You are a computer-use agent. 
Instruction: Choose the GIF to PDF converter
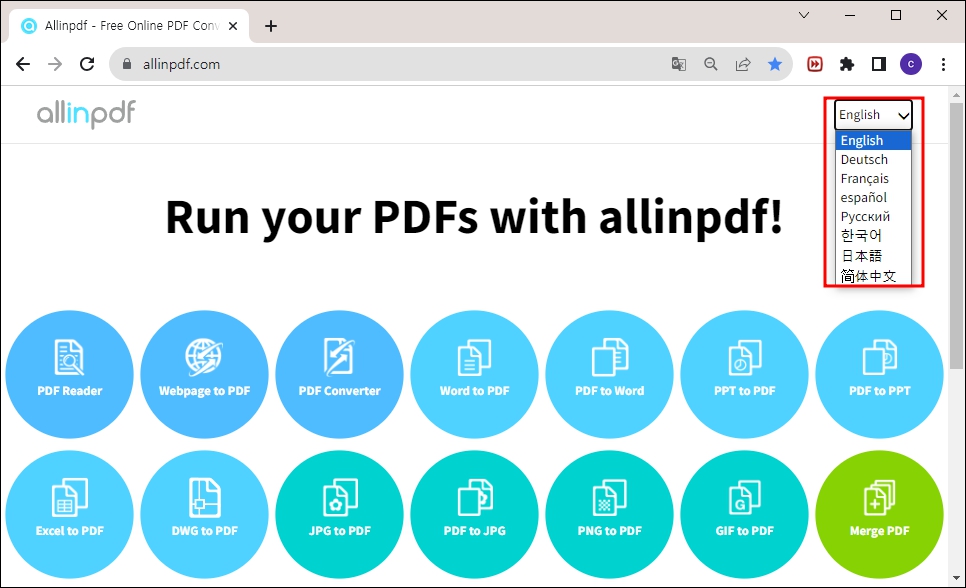pos(744,514)
